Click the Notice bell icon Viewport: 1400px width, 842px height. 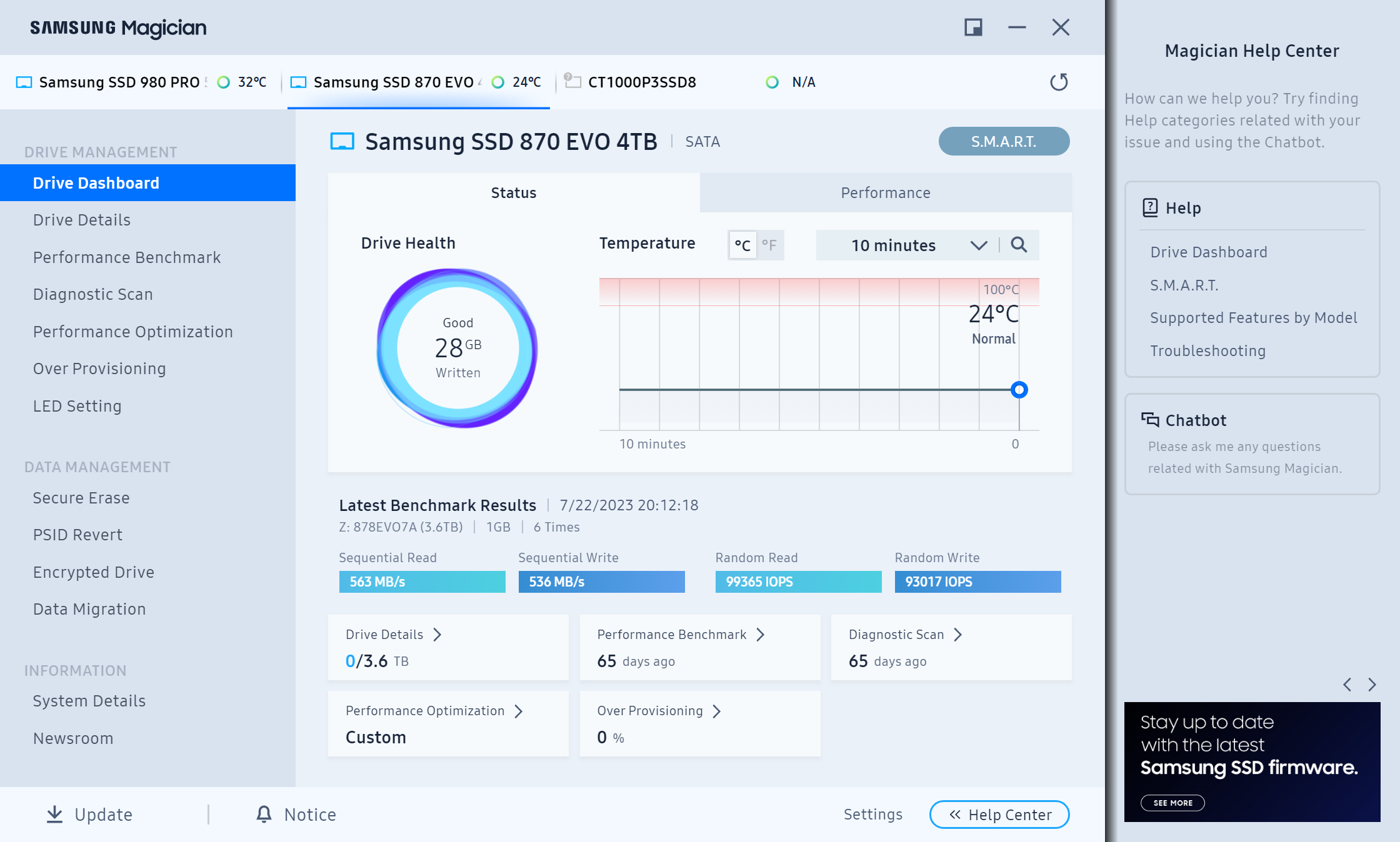coord(264,814)
